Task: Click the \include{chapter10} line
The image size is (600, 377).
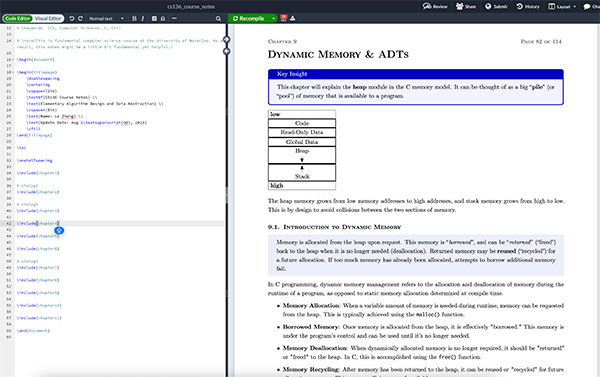Action: click(39, 305)
